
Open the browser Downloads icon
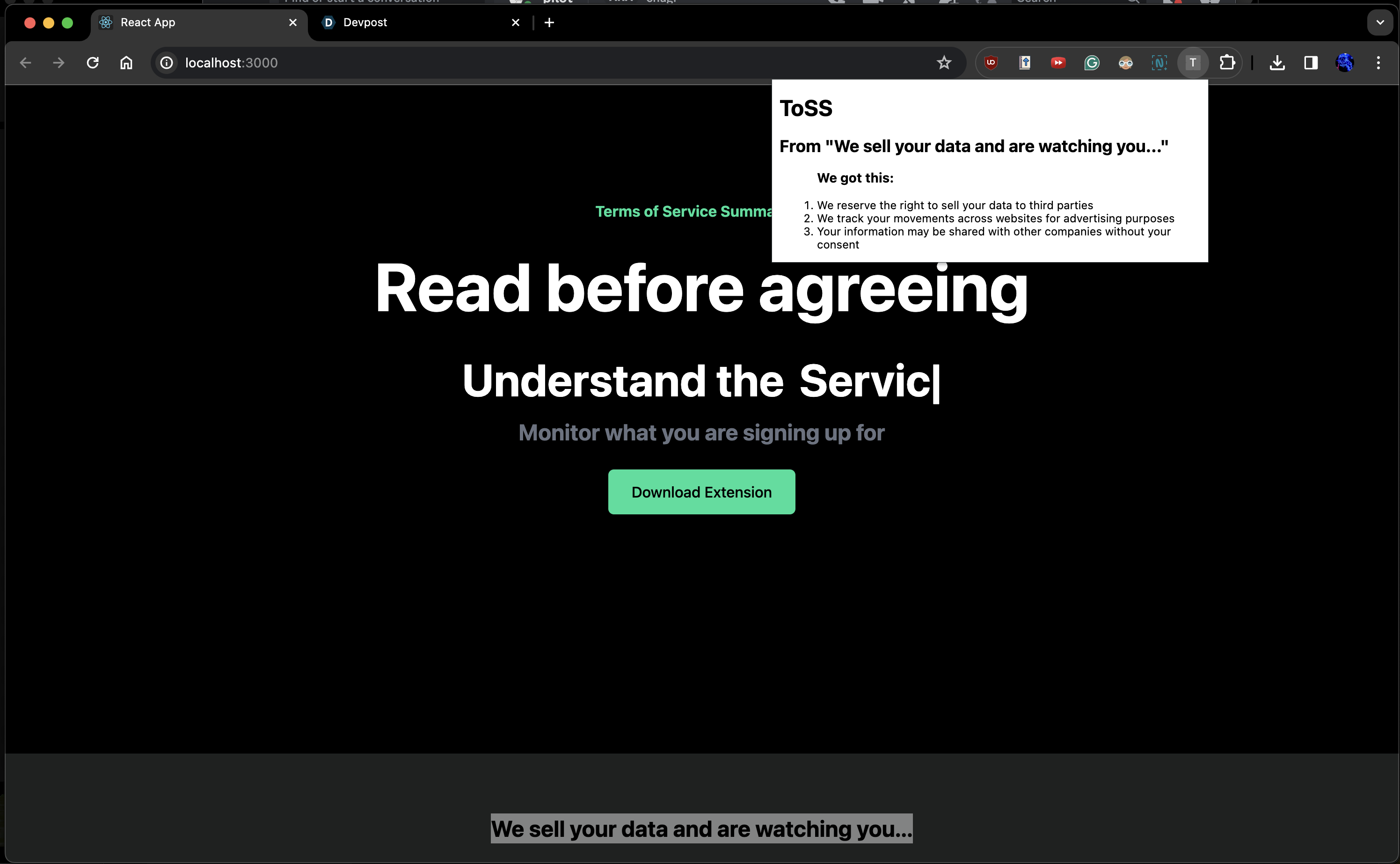tap(1277, 63)
